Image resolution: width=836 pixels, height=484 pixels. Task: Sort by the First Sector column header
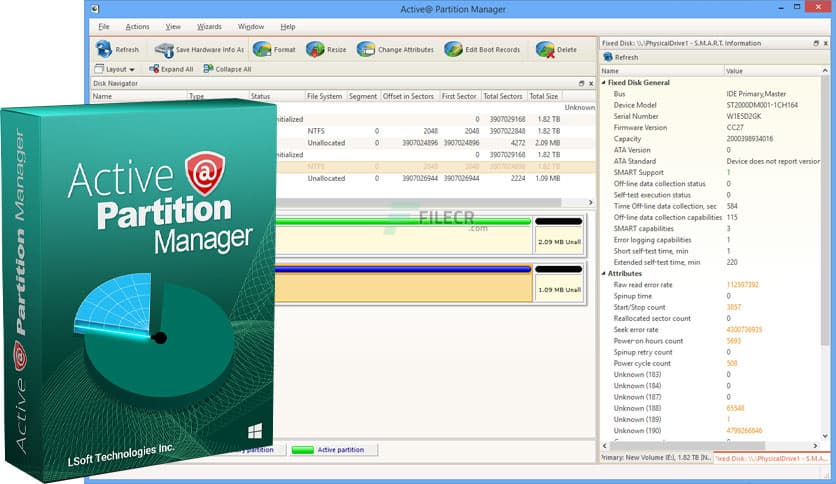tap(459, 96)
